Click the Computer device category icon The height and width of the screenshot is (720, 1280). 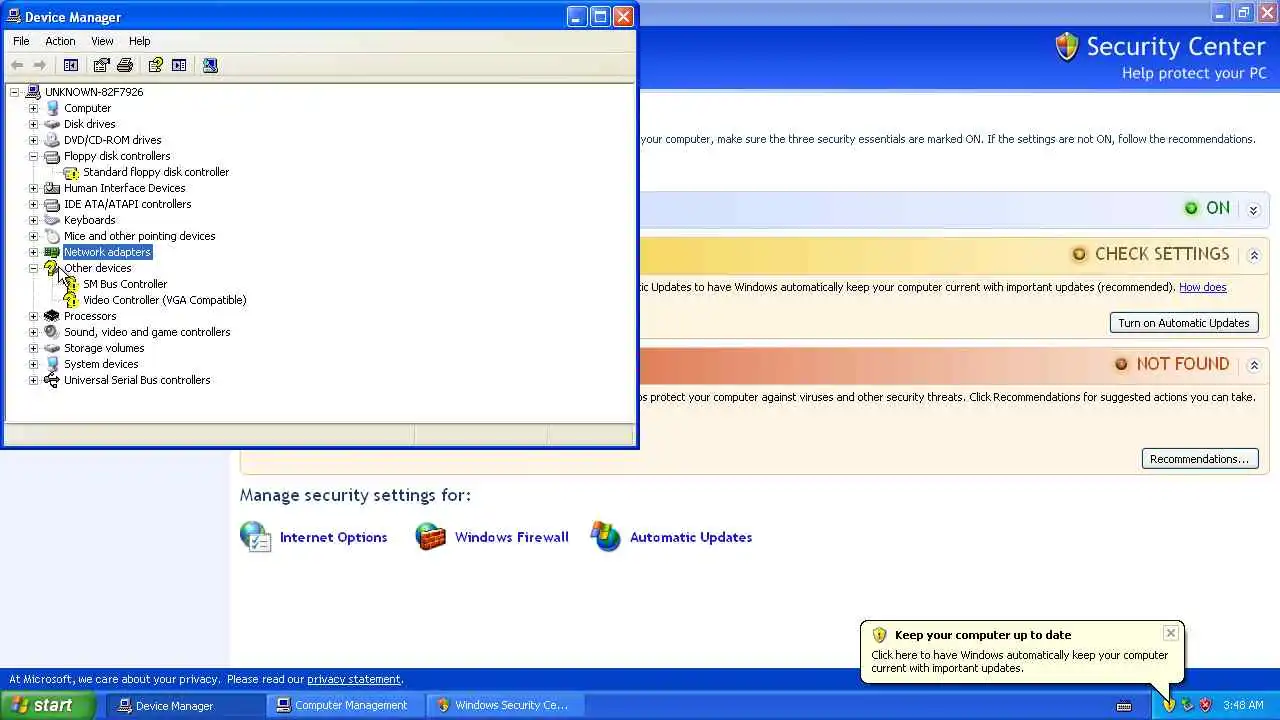pos(52,108)
